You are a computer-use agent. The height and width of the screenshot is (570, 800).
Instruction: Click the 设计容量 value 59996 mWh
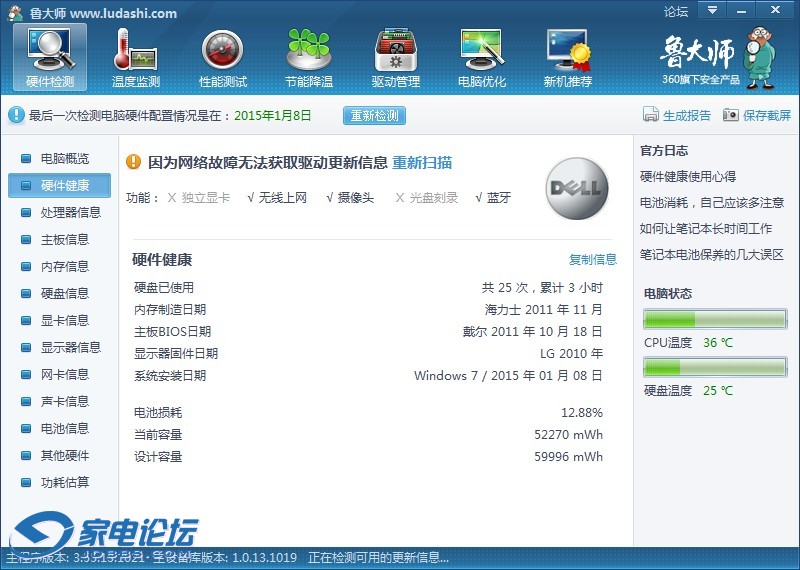[x=568, y=457]
